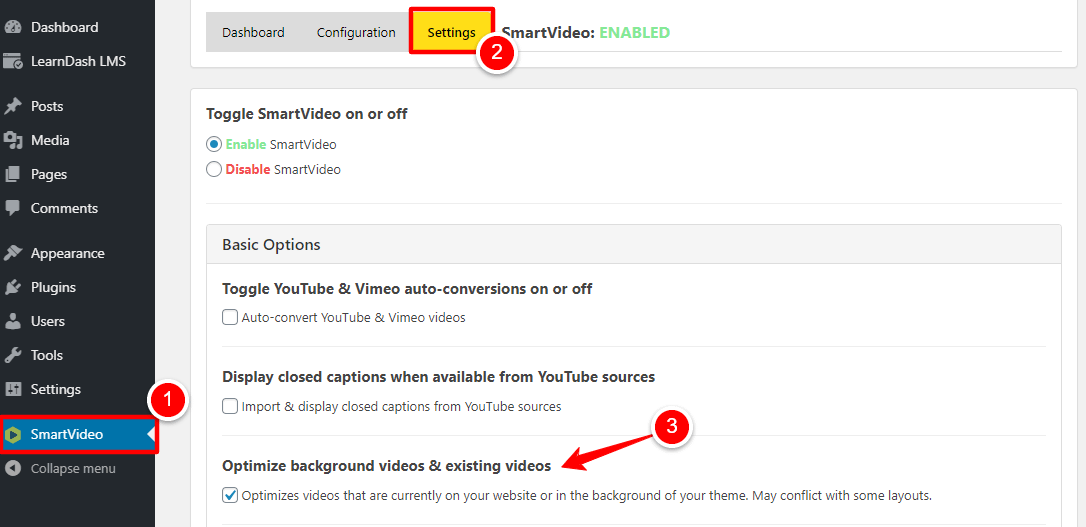The width and height of the screenshot is (1086, 527).
Task: Click the Plugins plug icon
Action: coord(12,287)
